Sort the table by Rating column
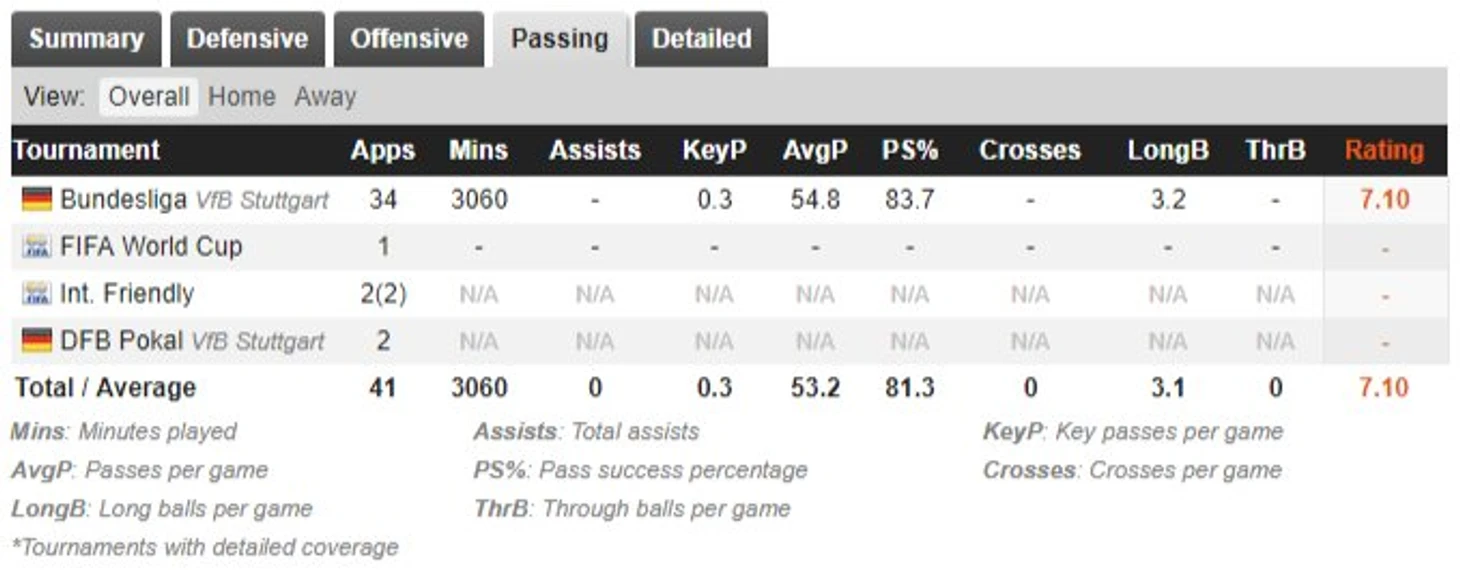The height and width of the screenshot is (570, 1460). [x=1383, y=151]
